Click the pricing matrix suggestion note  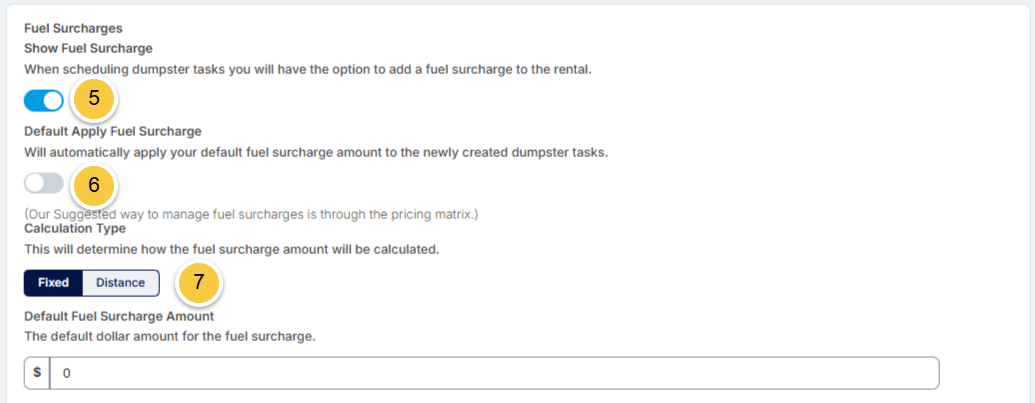pyautogui.click(x=251, y=214)
